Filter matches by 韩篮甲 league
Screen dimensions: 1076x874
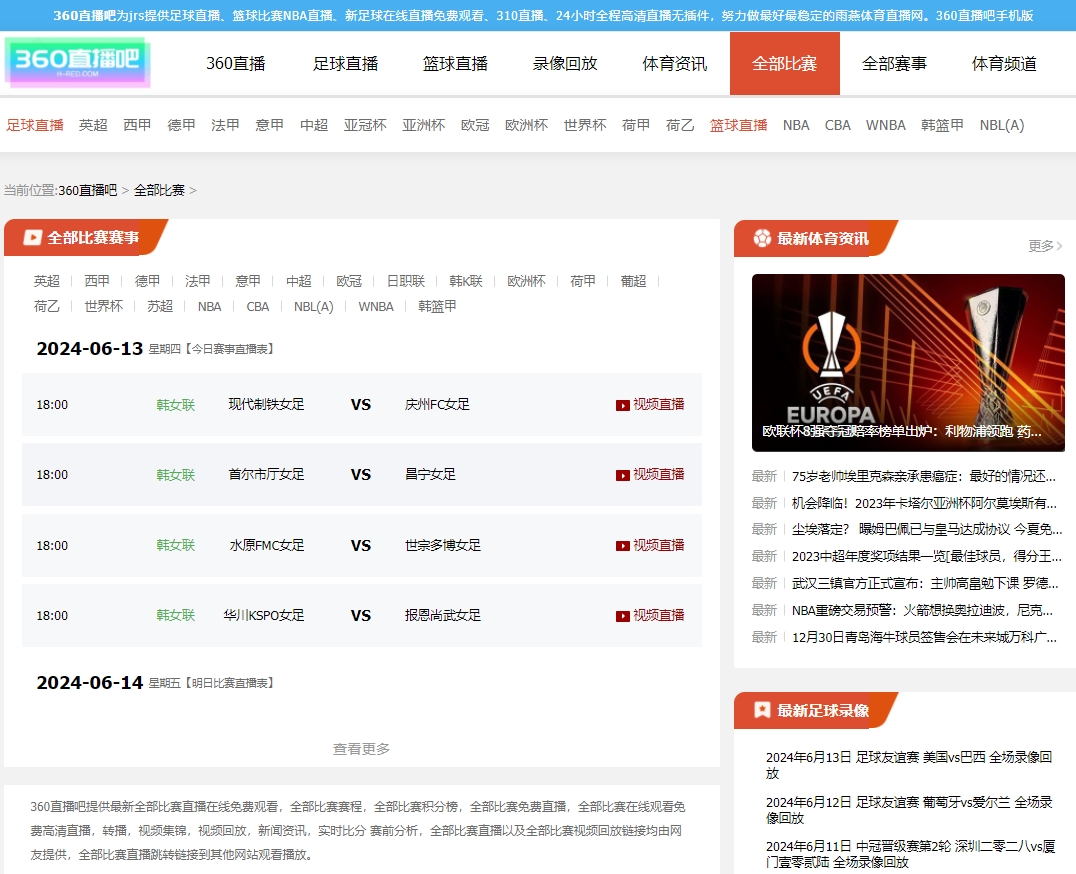pyautogui.click(x=437, y=306)
